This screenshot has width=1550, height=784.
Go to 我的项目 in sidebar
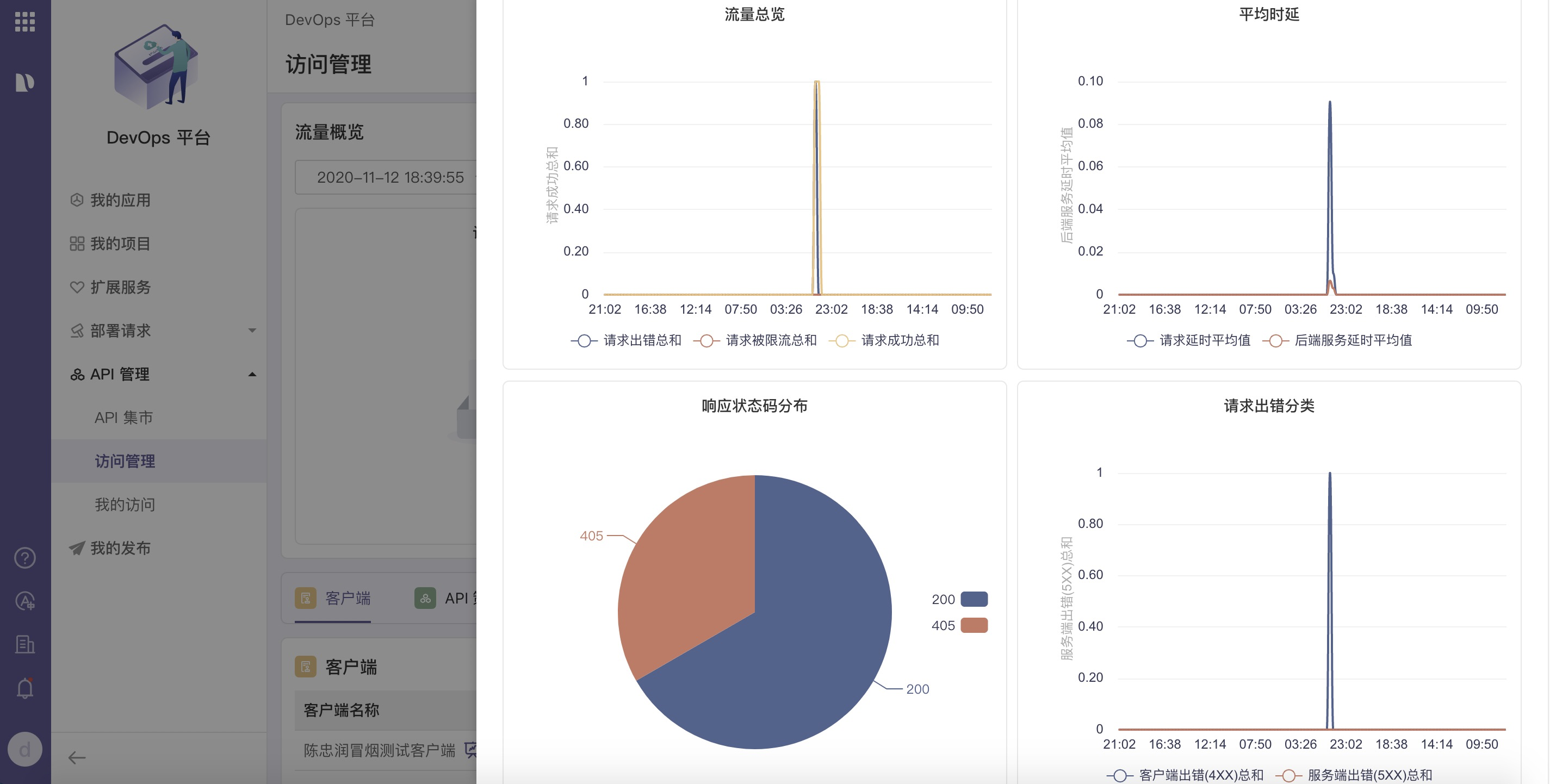click(x=120, y=244)
